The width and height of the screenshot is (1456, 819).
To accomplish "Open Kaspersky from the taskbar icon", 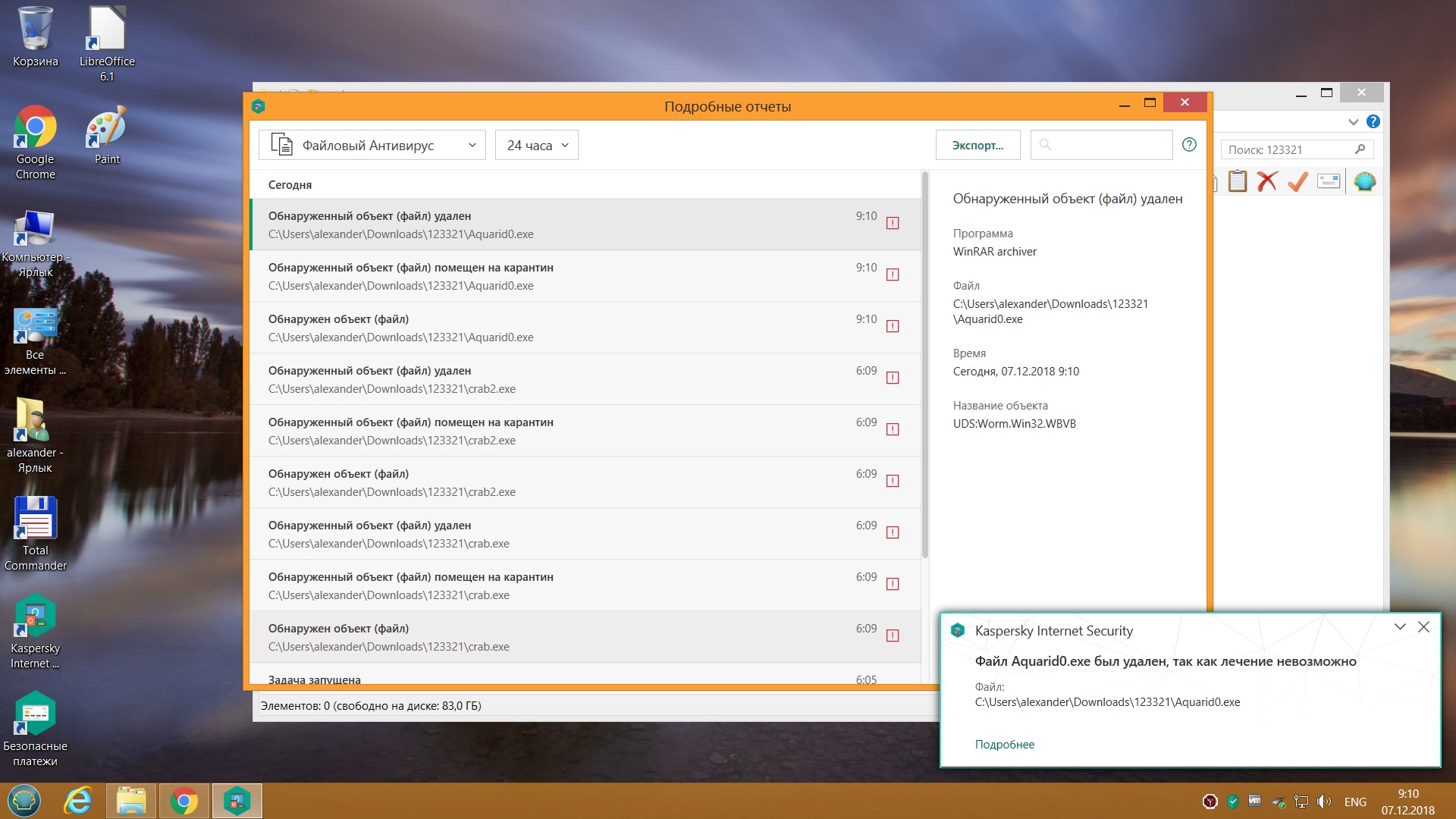I will coord(237,801).
